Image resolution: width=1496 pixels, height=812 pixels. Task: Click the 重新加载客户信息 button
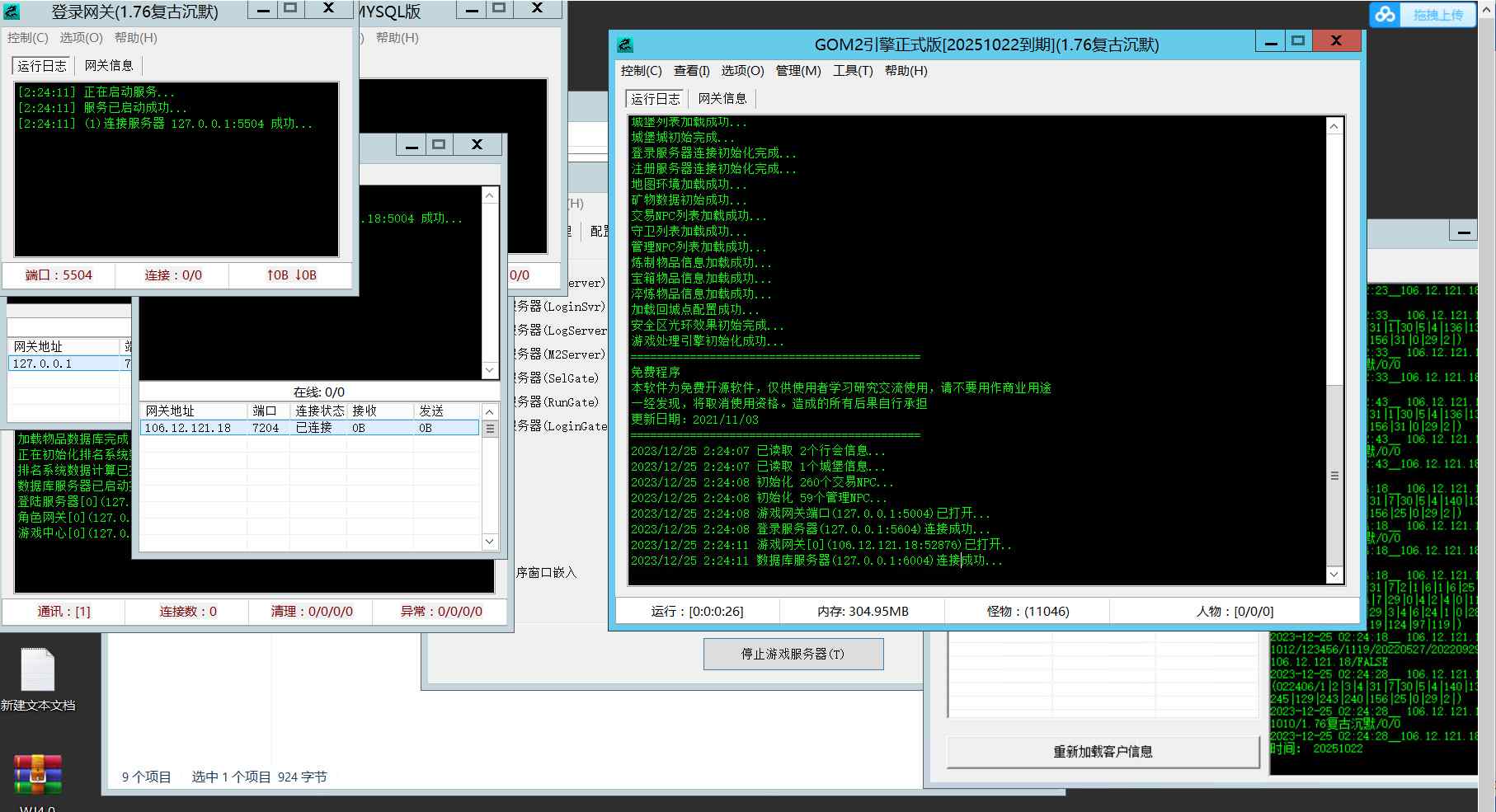click(x=1102, y=751)
